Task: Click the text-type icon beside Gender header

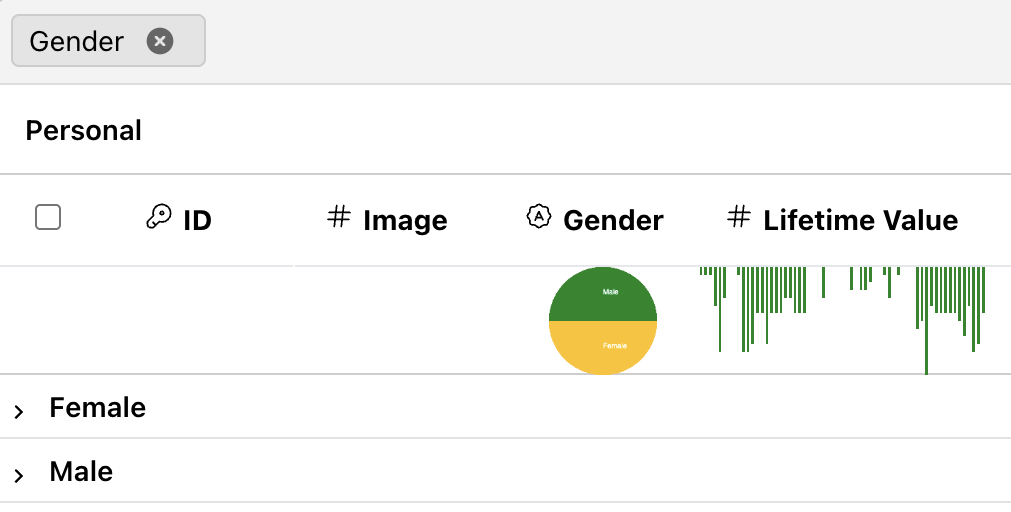Action: [x=539, y=217]
